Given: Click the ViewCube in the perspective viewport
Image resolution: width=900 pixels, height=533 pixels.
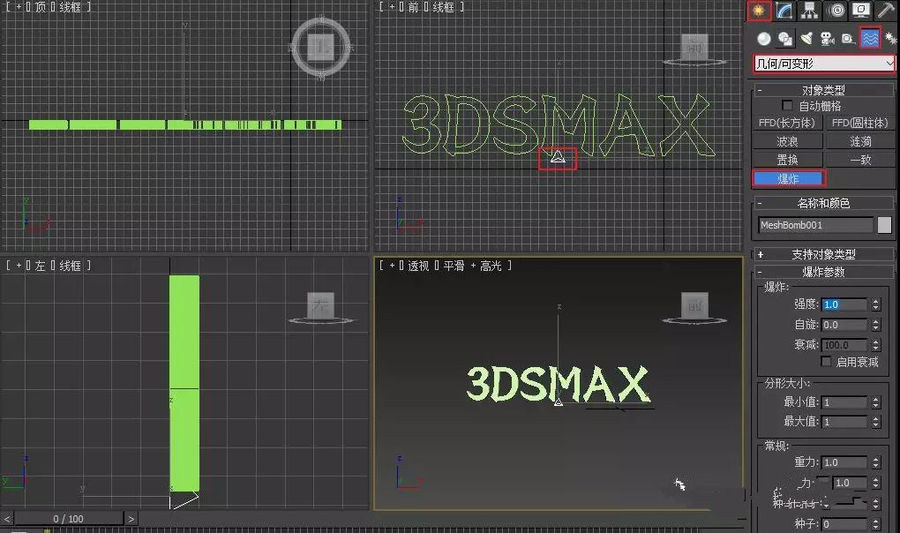Looking at the screenshot, I should pos(695,306).
